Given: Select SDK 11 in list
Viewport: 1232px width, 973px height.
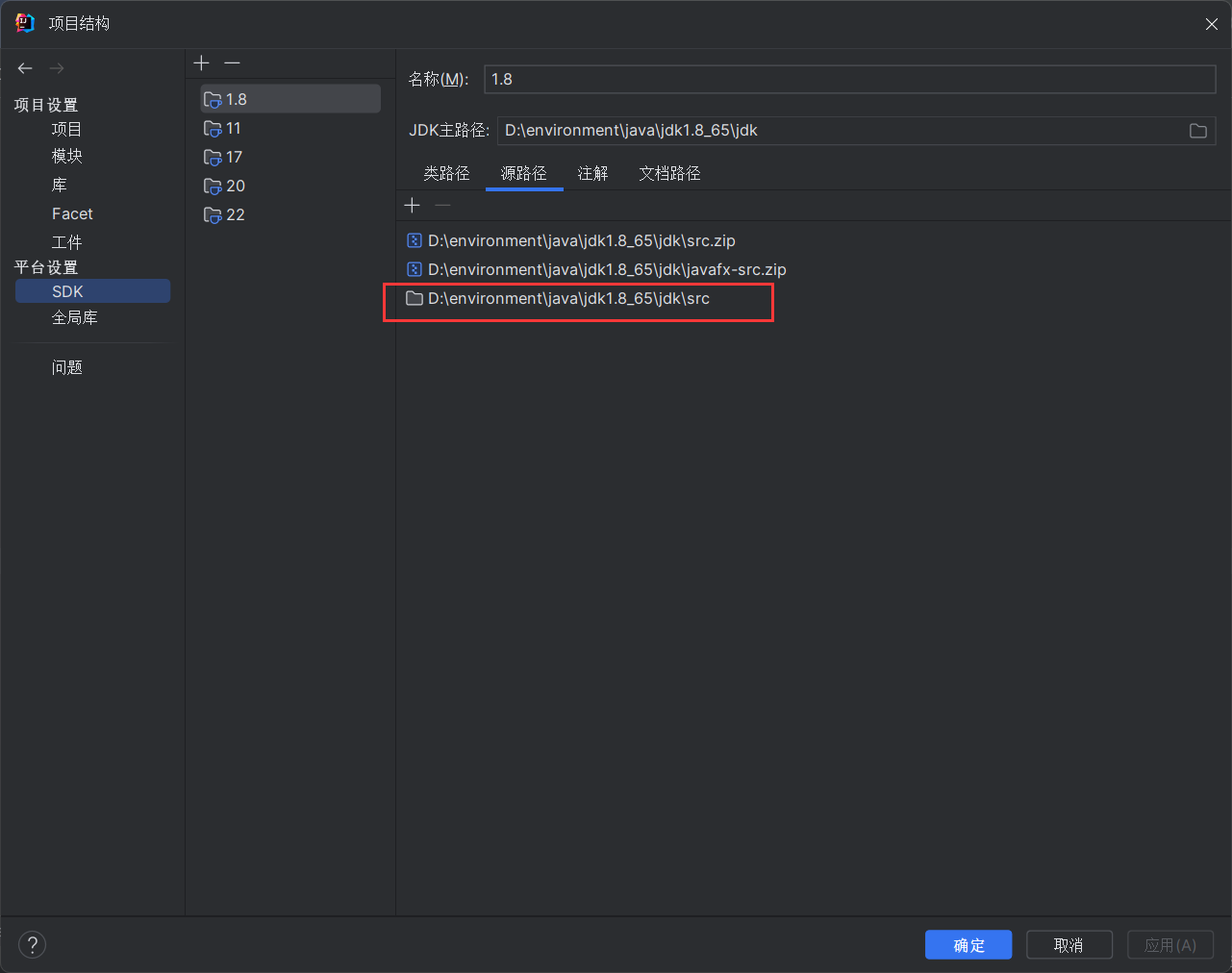Looking at the screenshot, I should (x=290, y=128).
